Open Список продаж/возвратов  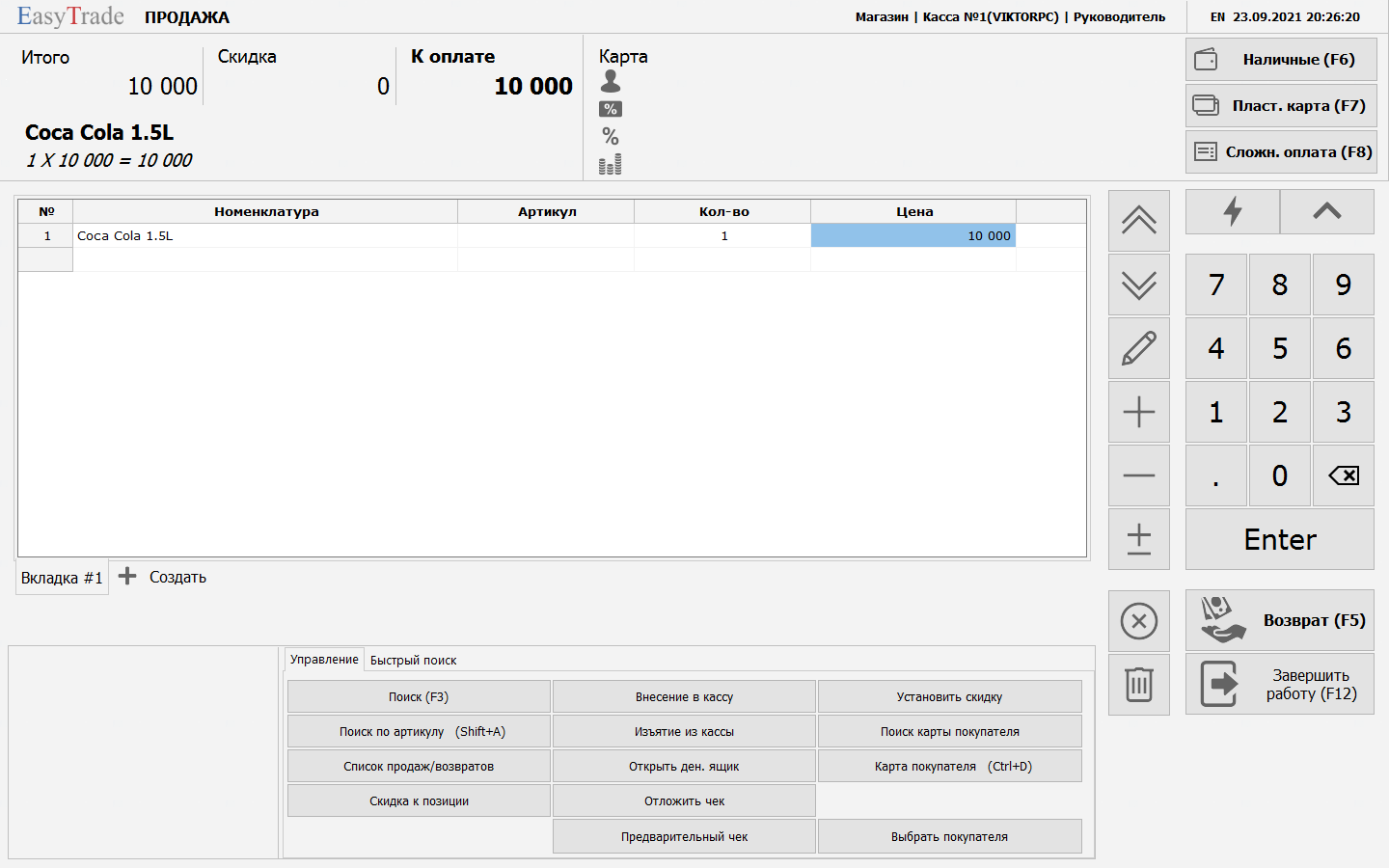click(x=419, y=766)
